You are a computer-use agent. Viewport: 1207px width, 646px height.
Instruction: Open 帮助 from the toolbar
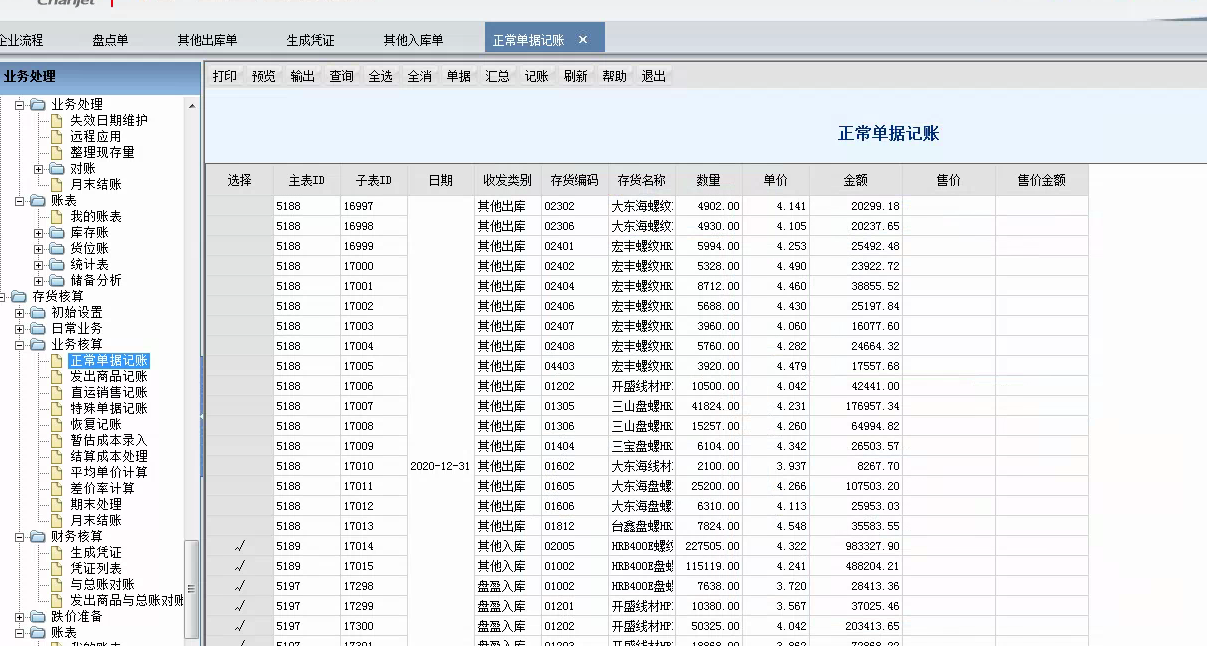click(615, 76)
